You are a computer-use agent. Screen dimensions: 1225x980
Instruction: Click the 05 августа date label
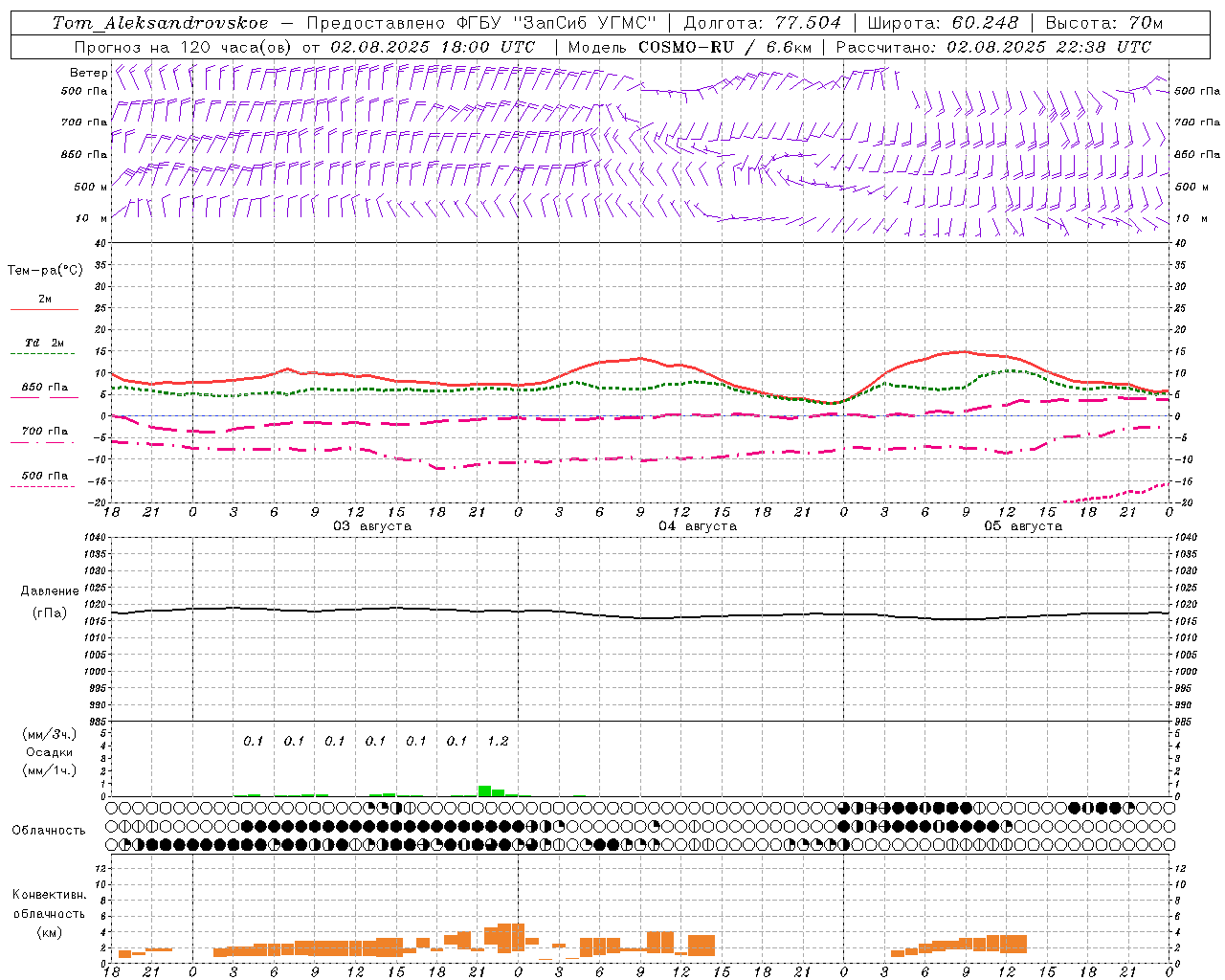click(1023, 526)
